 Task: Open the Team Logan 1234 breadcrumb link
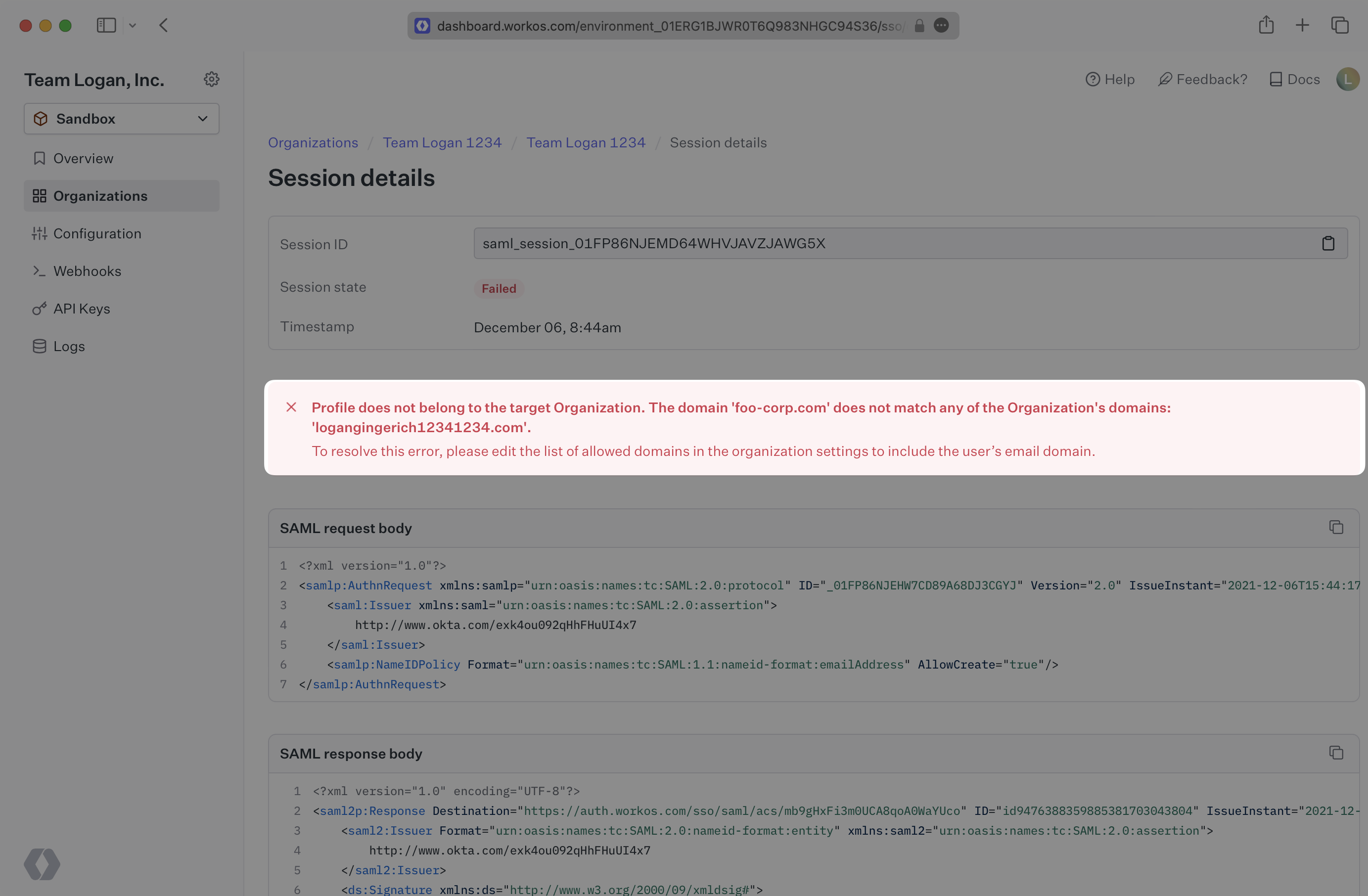[443, 142]
